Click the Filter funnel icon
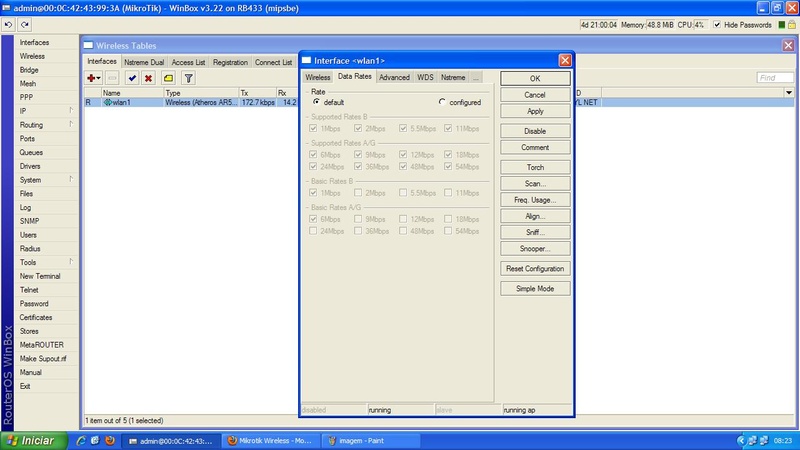 click(x=188, y=78)
